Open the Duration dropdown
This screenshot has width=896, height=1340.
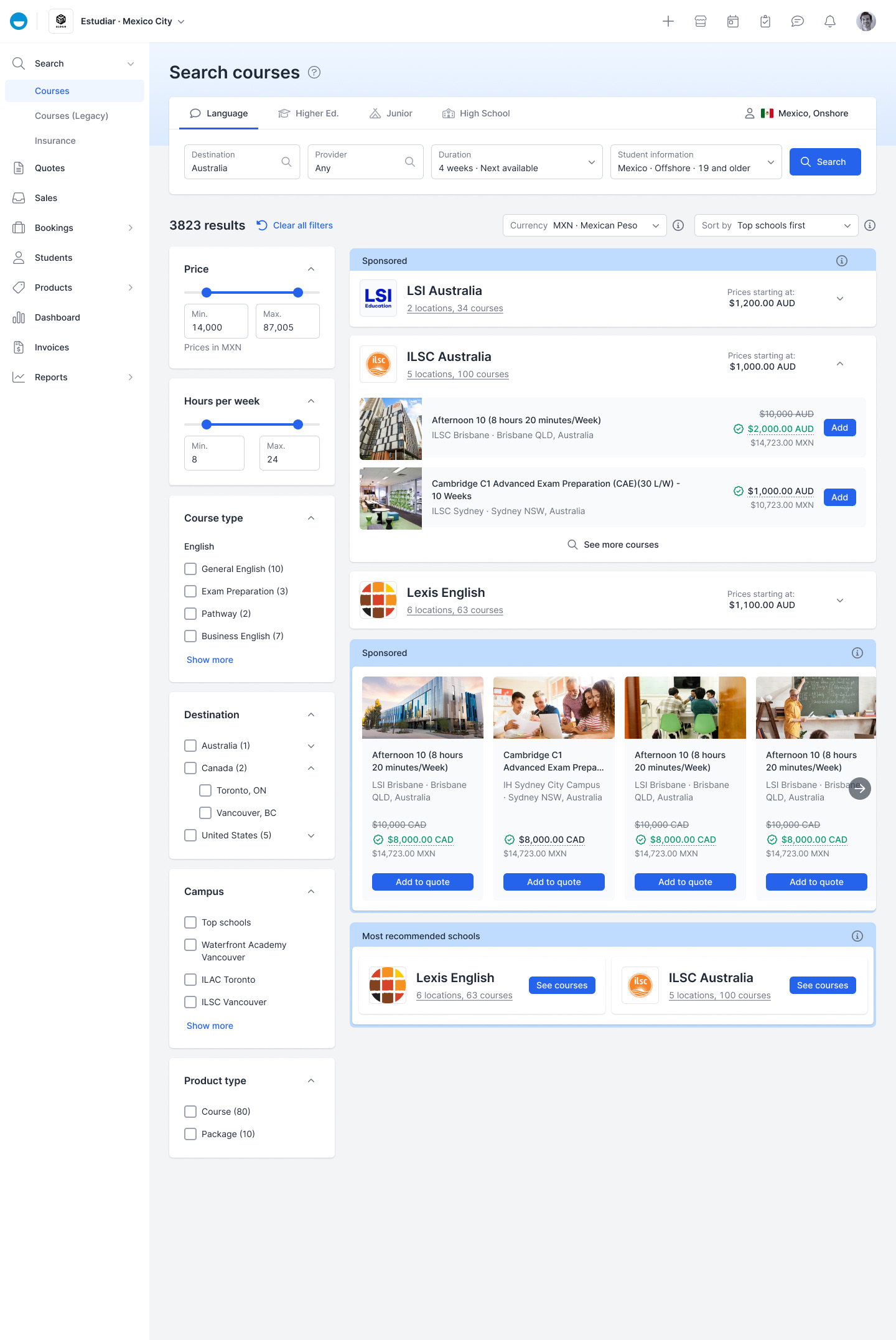tap(517, 162)
